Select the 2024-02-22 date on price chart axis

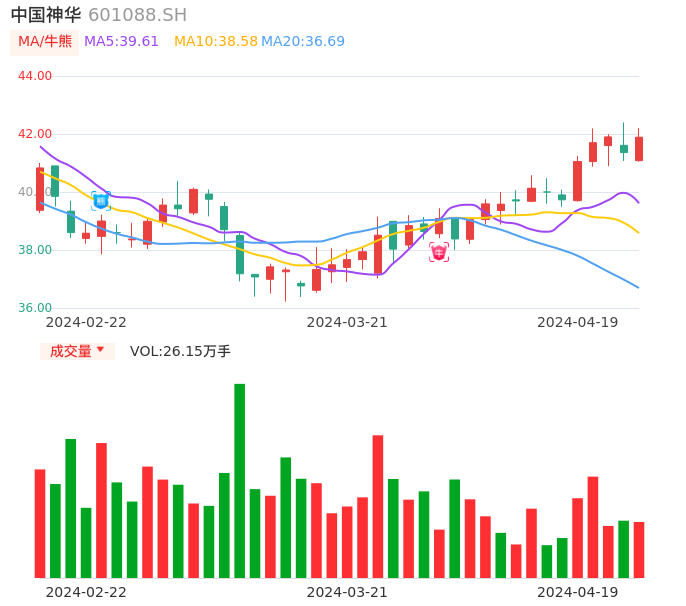(x=86, y=322)
